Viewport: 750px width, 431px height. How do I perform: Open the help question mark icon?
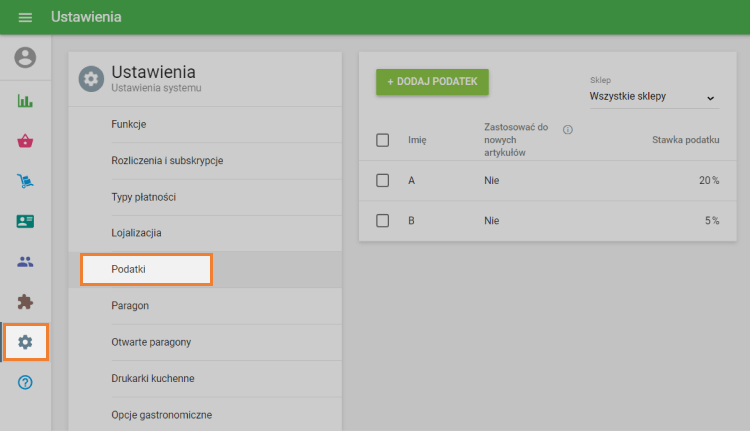click(25, 383)
